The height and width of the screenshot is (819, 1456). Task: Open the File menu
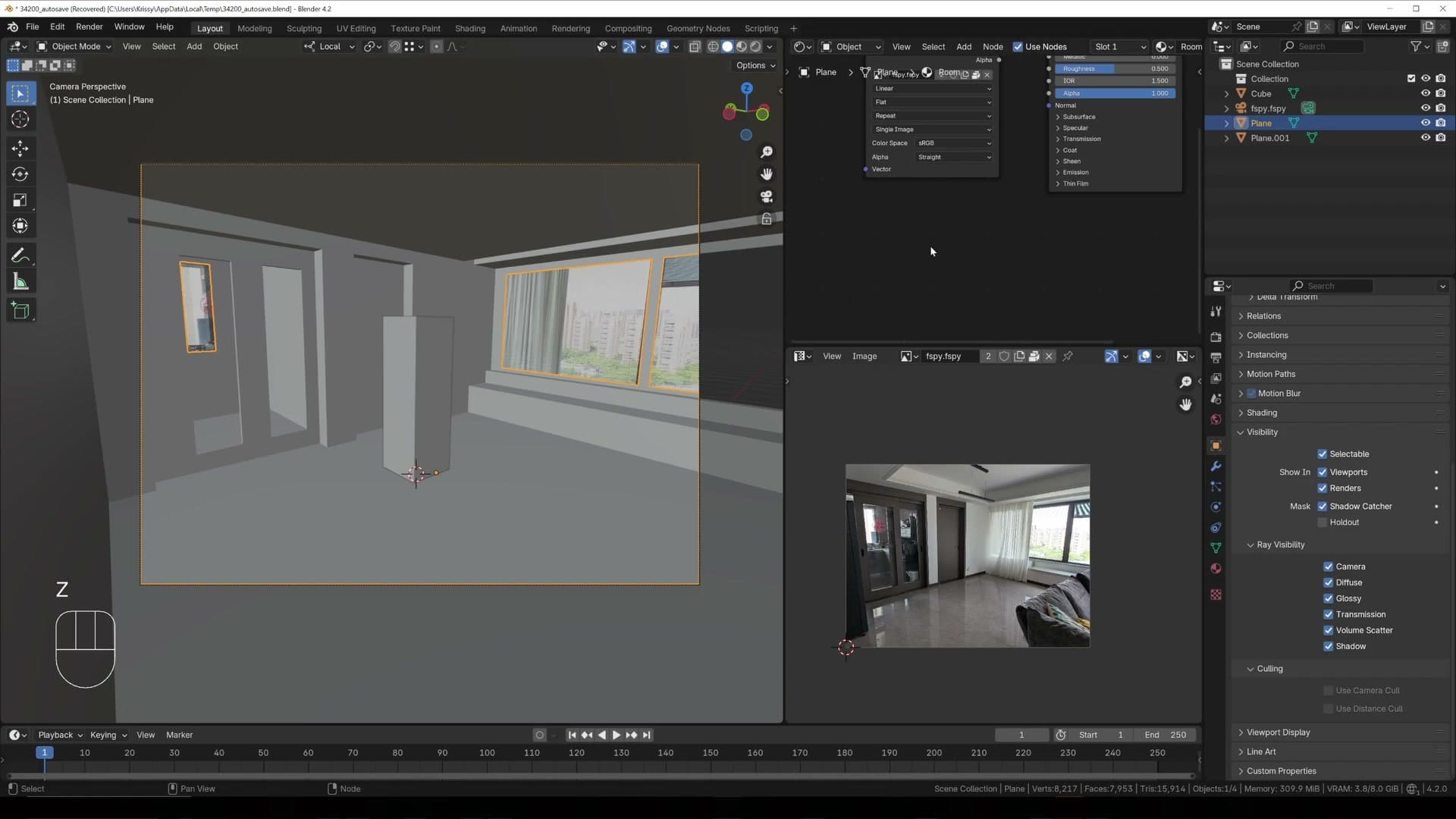(33, 27)
